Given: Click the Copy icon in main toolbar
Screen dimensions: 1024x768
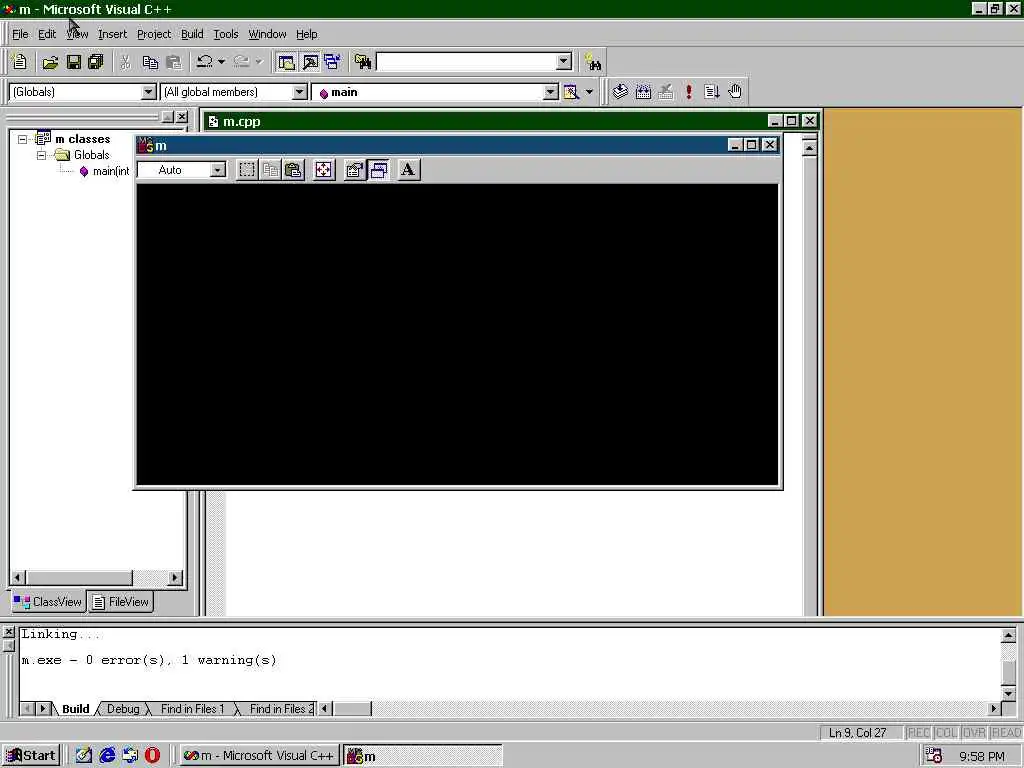Looking at the screenshot, I should (150, 62).
